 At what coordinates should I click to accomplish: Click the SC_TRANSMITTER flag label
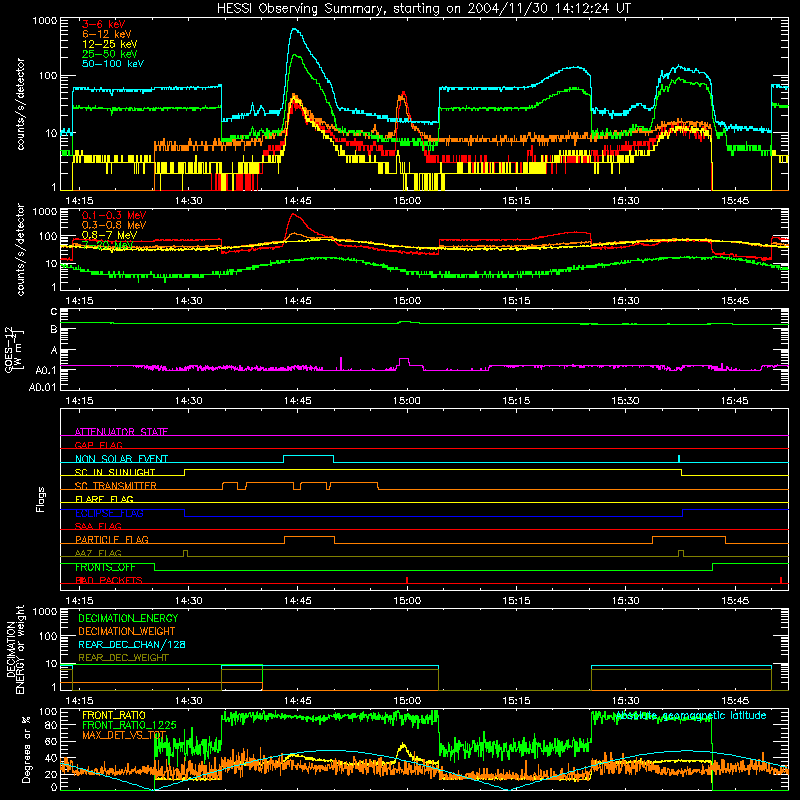[116, 486]
